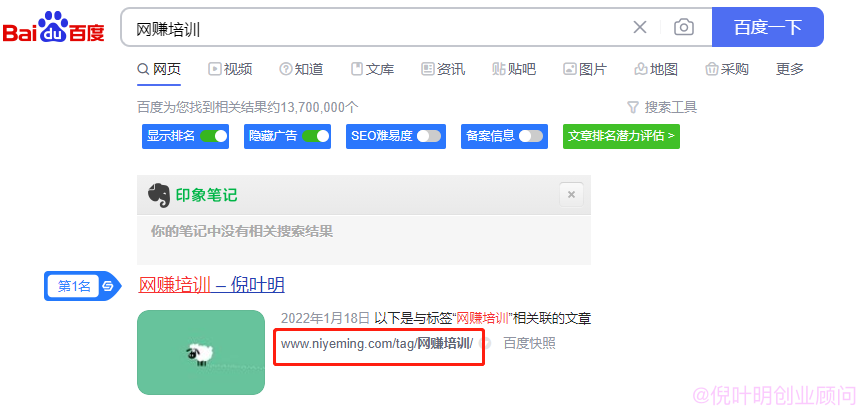Click the Baidu logo

pos(54,27)
